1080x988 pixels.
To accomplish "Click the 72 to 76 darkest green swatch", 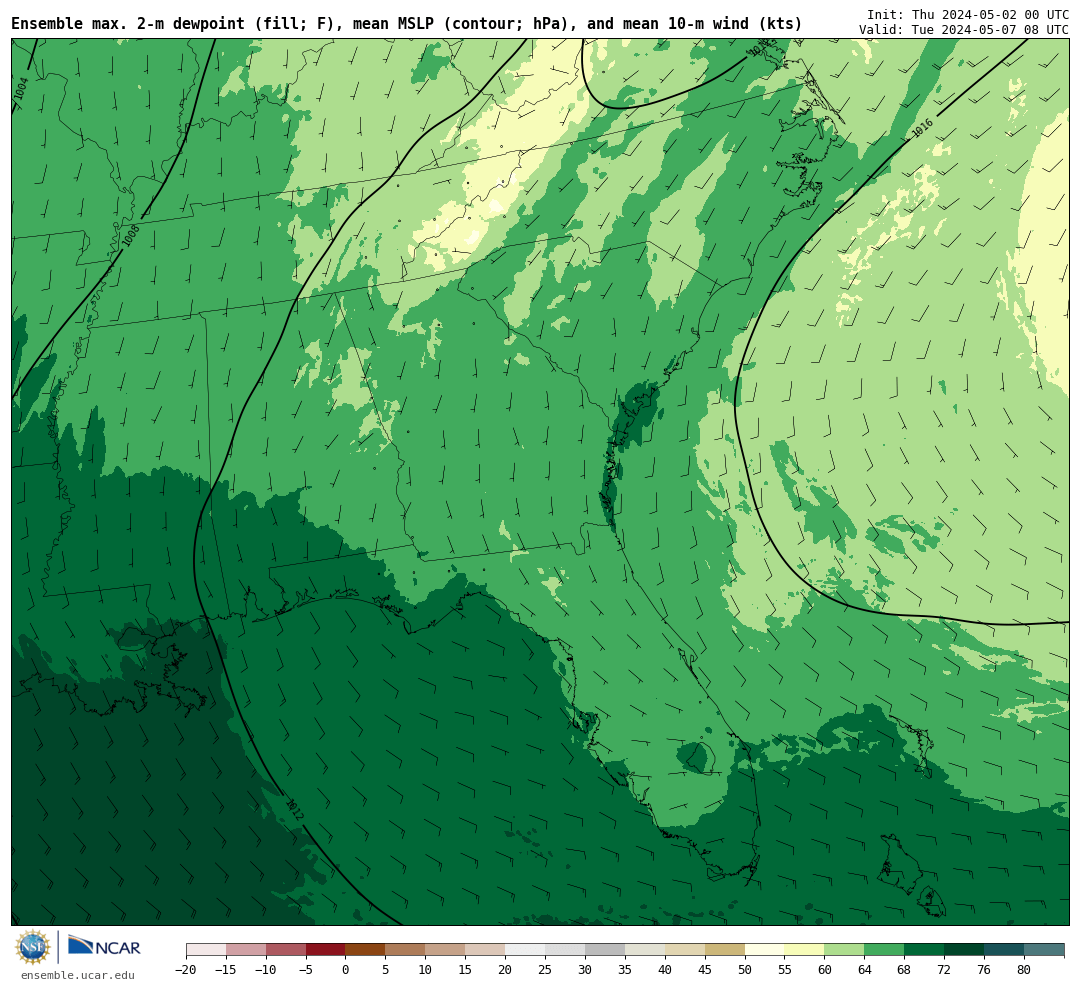I will click(965, 950).
